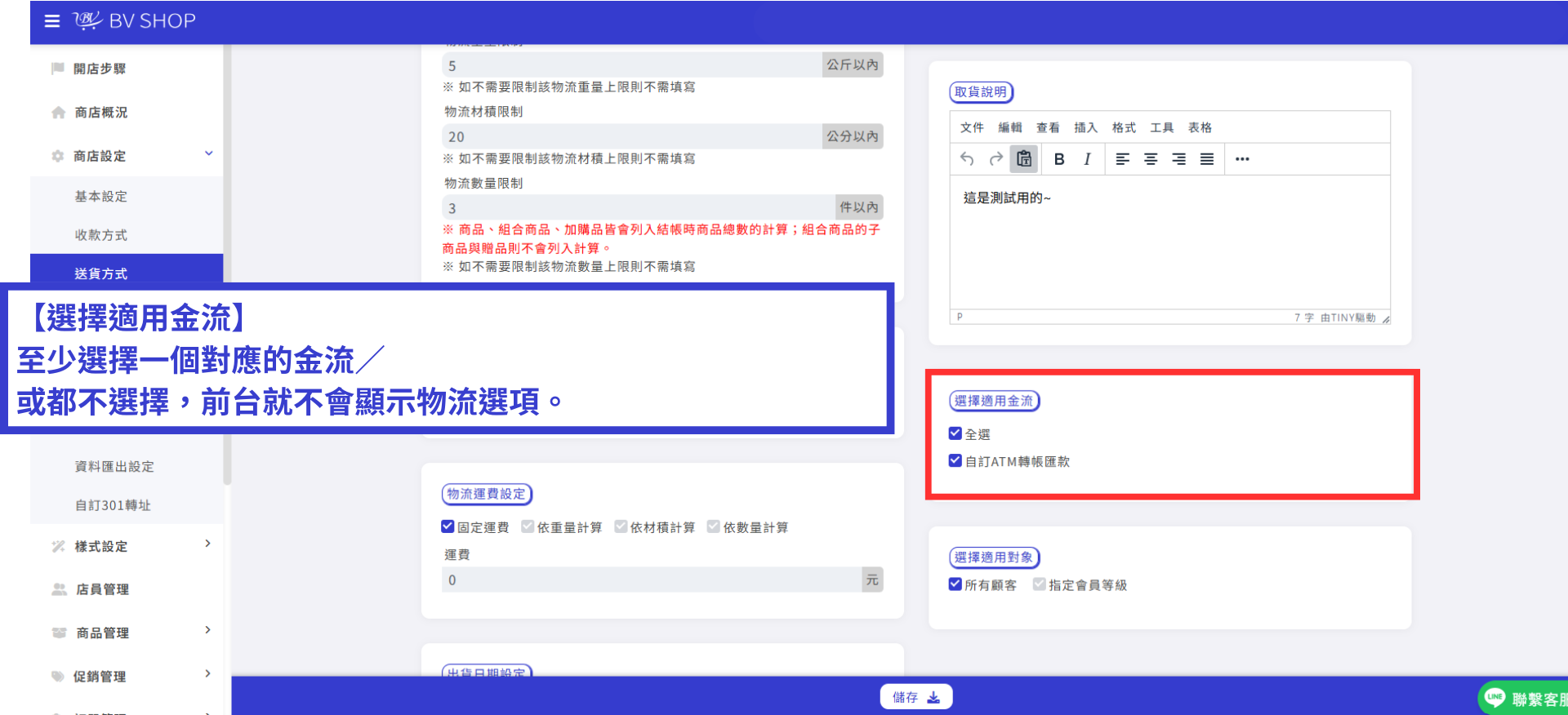Enable 依重量計算 shipping option
The image size is (1568, 715).
pyautogui.click(x=528, y=526)
